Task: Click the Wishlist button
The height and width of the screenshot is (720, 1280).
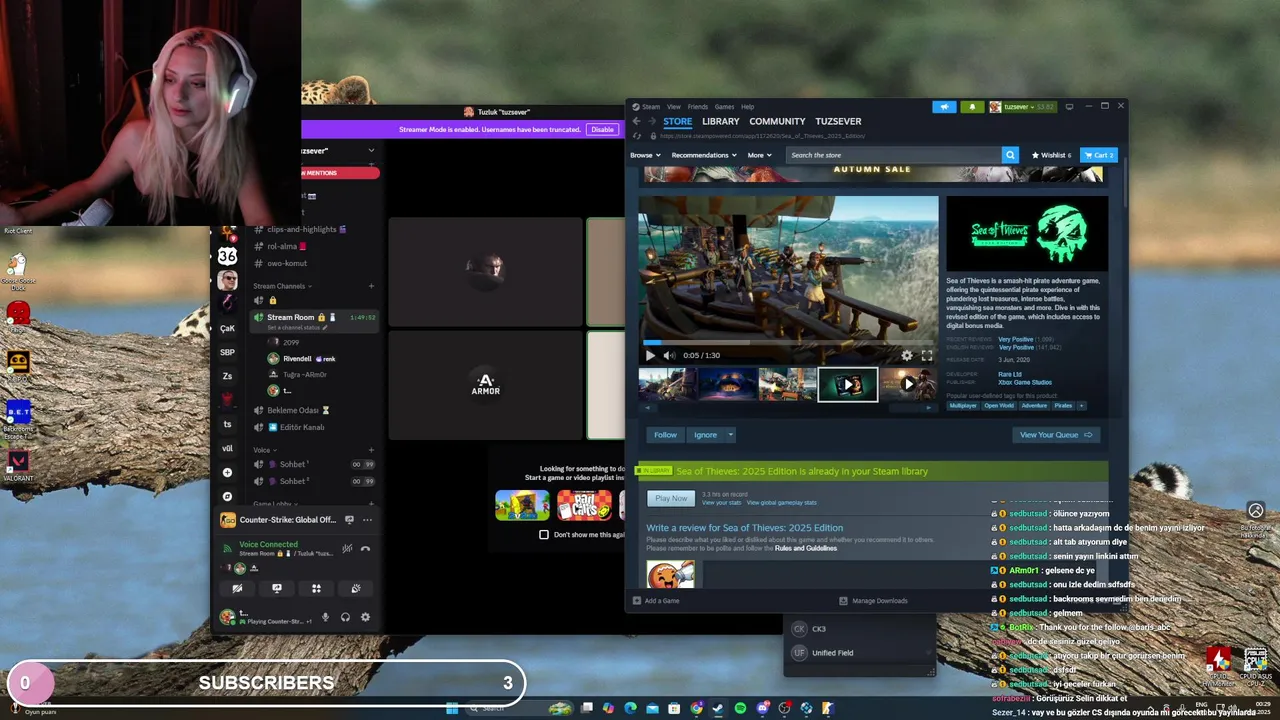Action: pyautogui.click(x=1051, y=155)
